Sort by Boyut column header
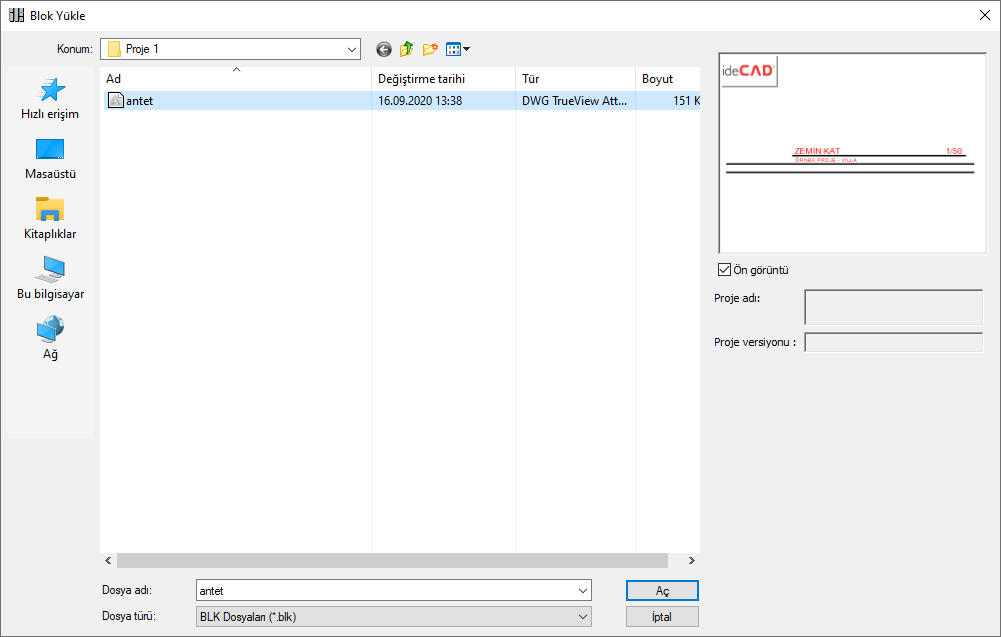1001x637 pixels. (x=668, y=79)
